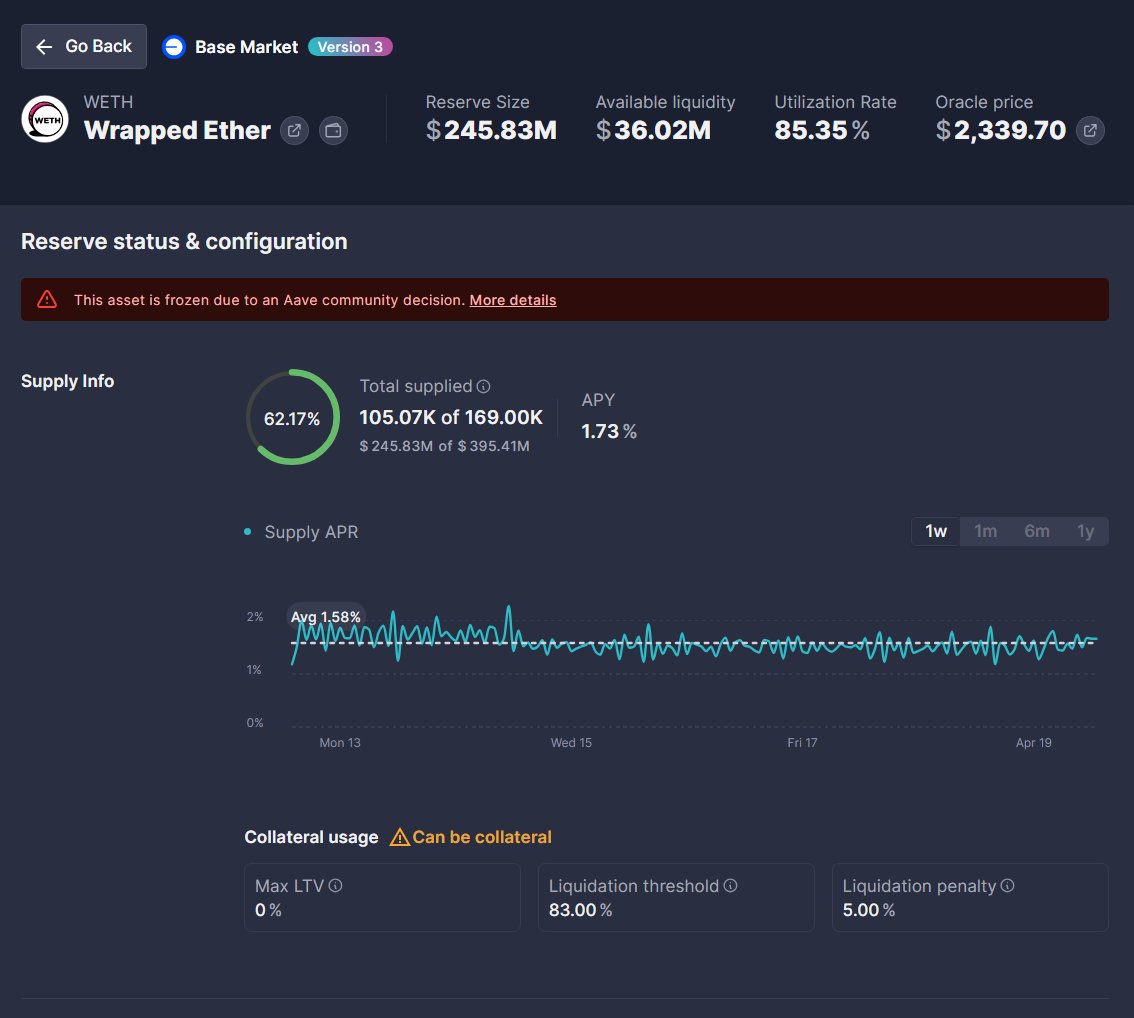Select the 1y chart range tab
Image resolution: width=1134 pixels, height=1018 pixels.
(x=1086, y=531)
